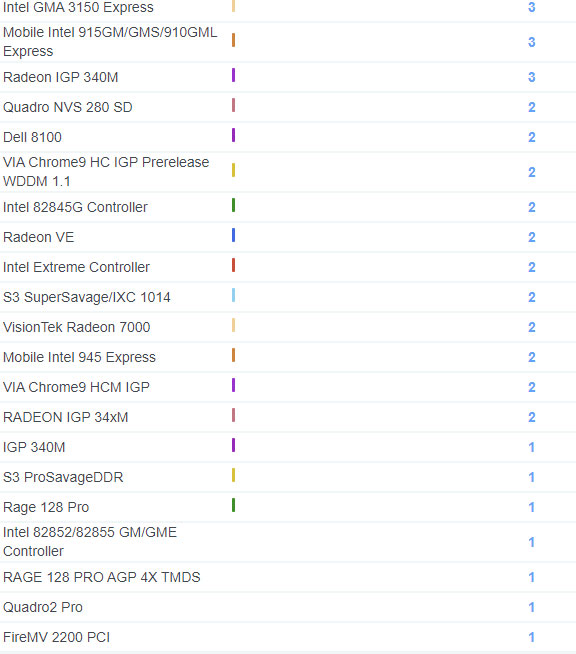576x654 pixels.
Task: Click Intel 82845G Controller label
Action: click(75, 207)
